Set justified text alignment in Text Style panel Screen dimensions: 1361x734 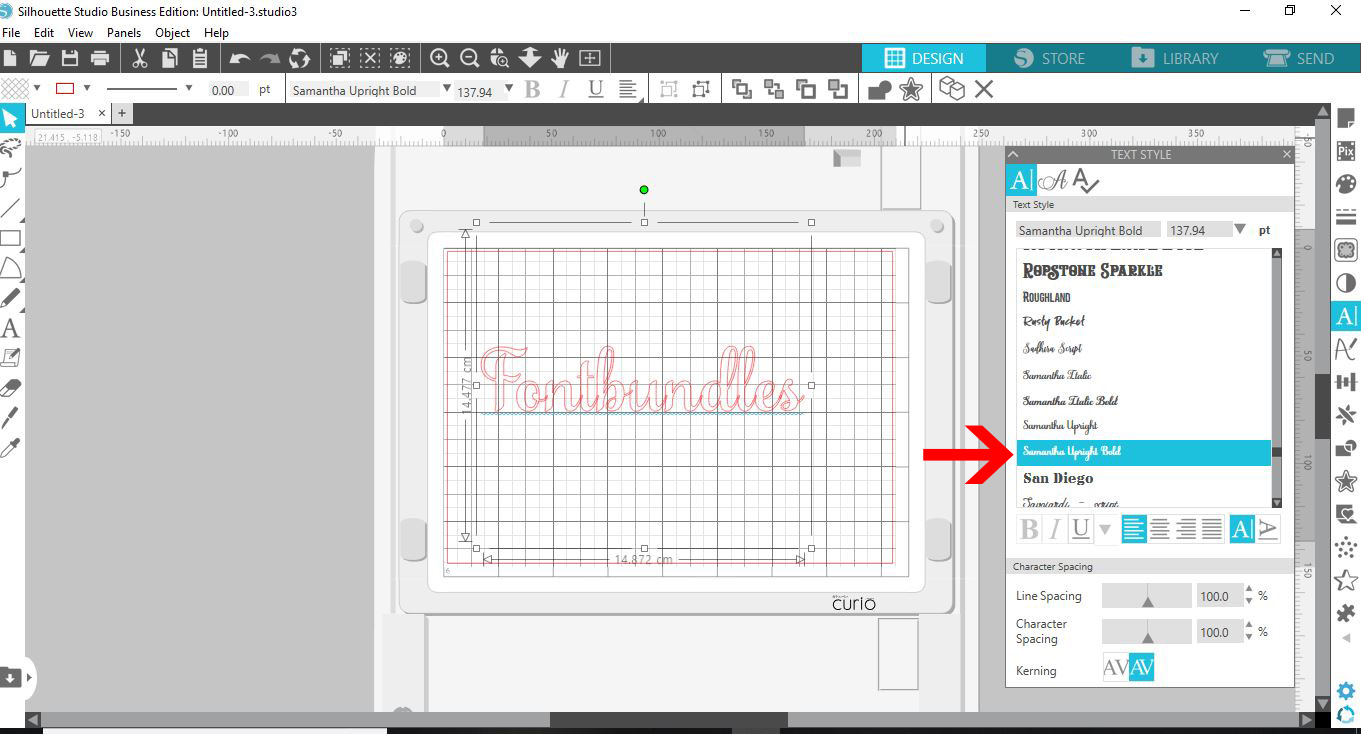coord(1212,529)
